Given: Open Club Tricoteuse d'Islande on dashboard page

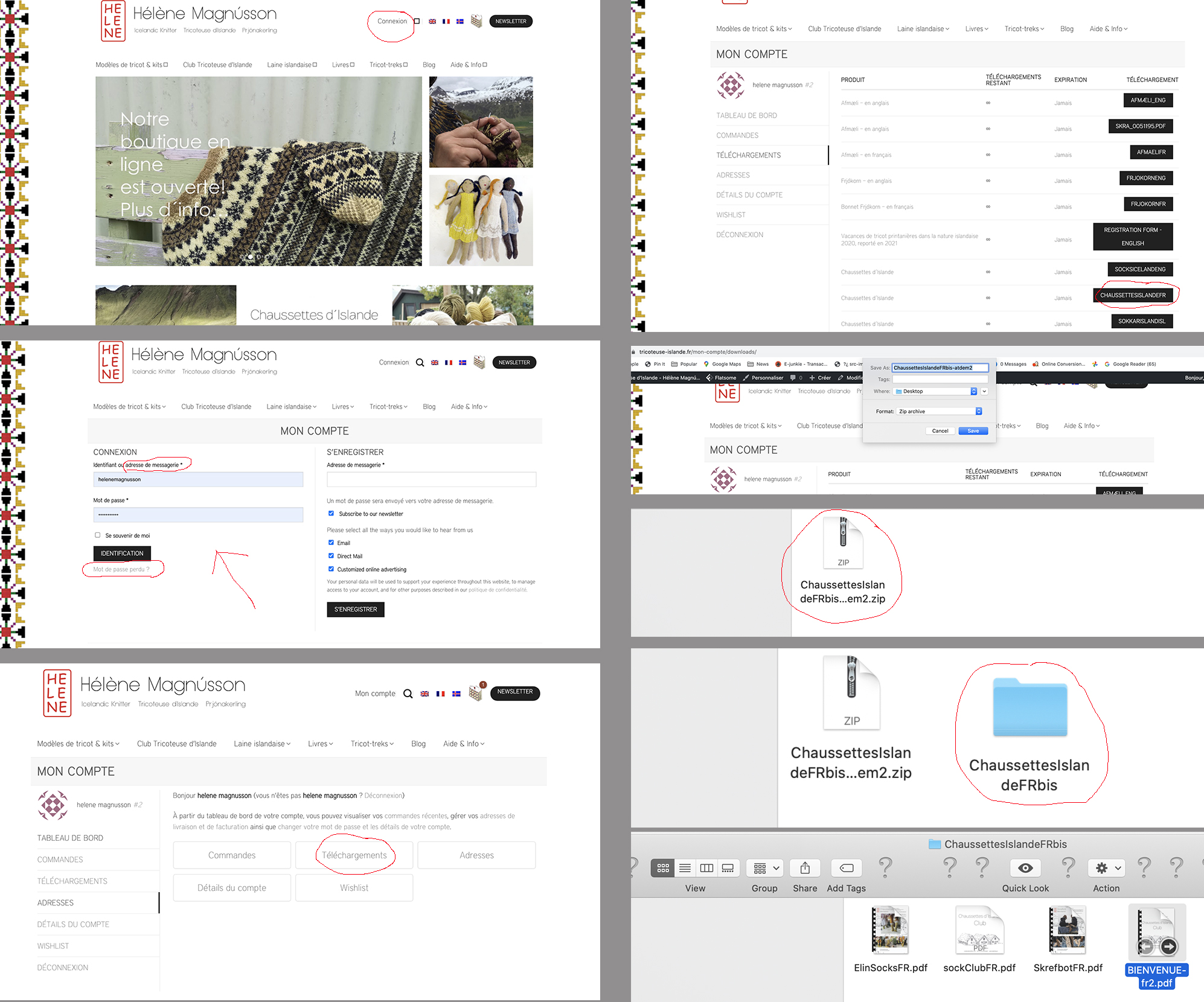Looking at the screenshot, I should (177, 744).
